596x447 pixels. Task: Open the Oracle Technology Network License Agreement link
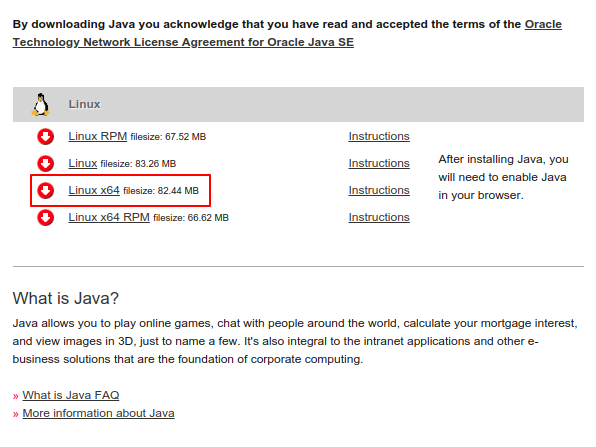(183, 42)
